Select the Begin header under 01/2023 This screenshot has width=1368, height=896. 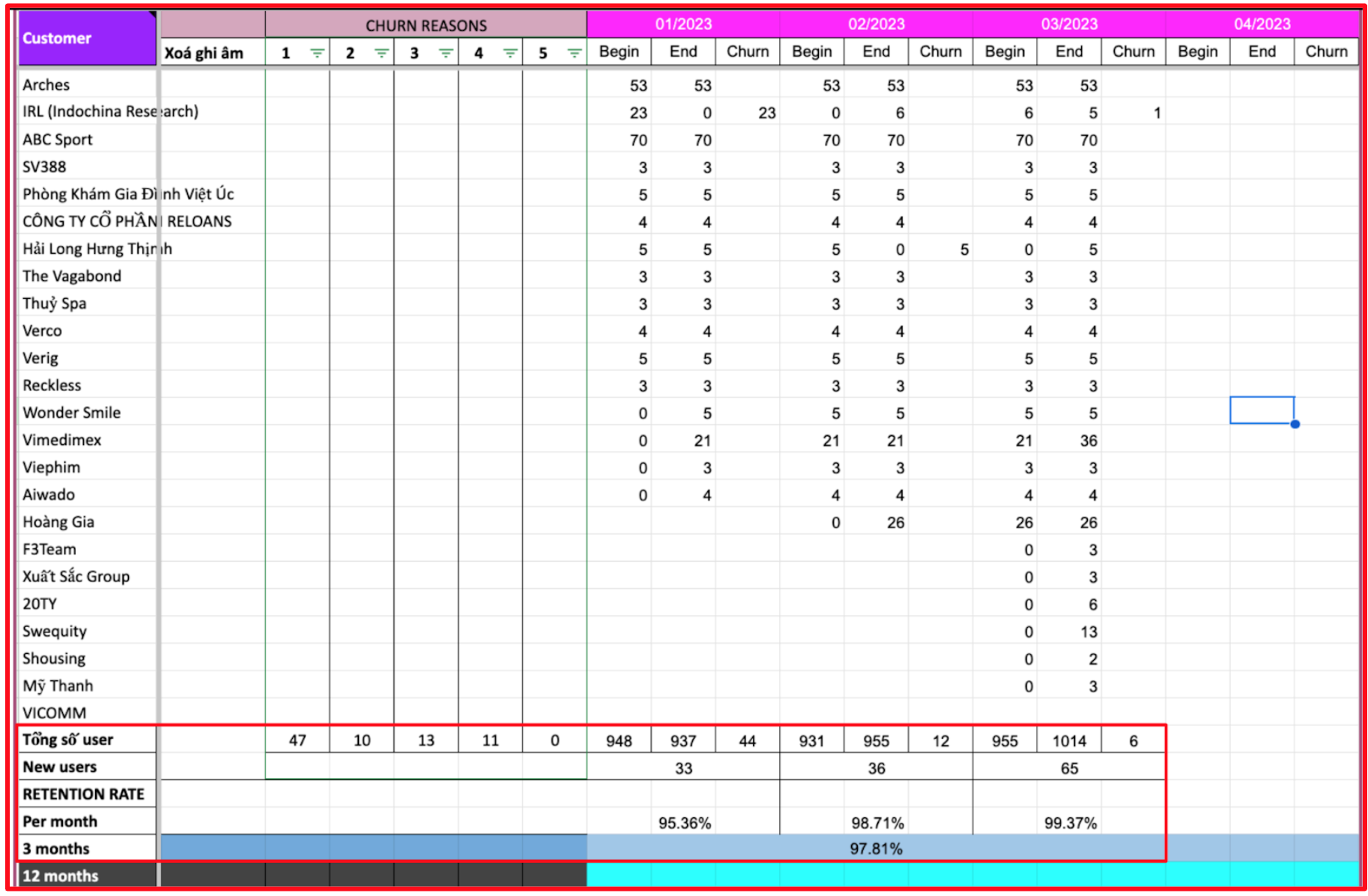coord(619,52)
